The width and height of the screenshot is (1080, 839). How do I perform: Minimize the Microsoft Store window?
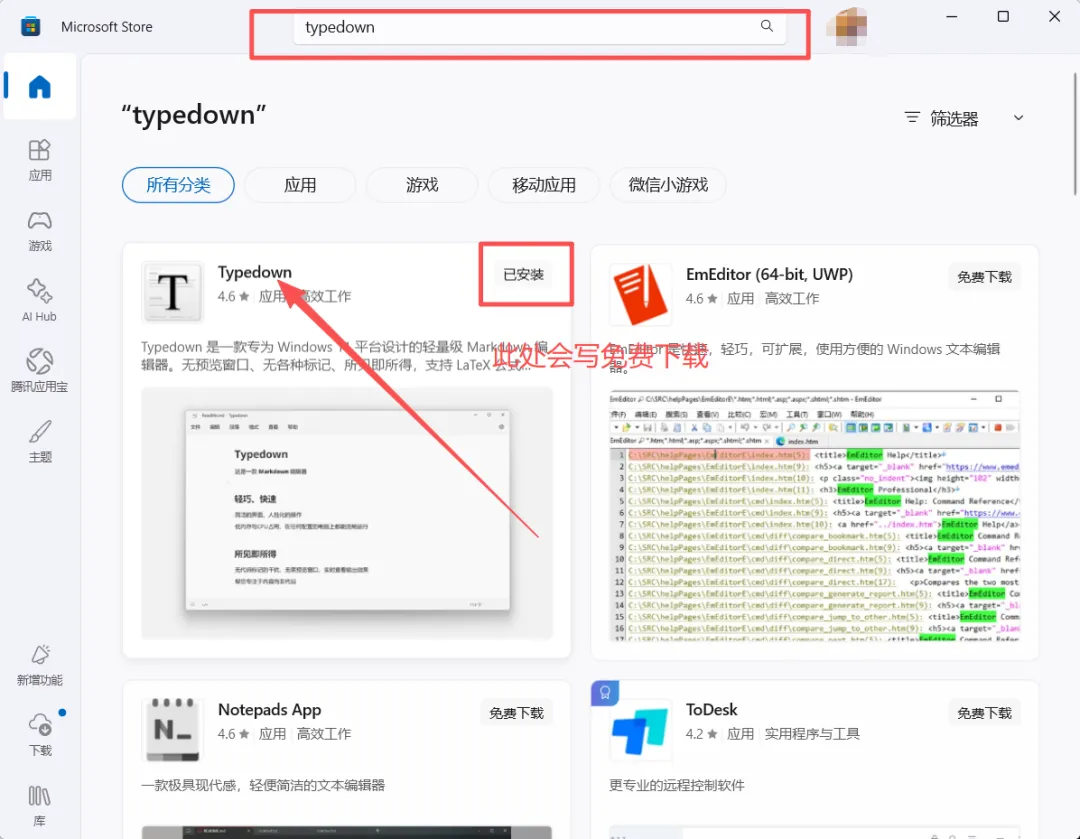tap(952, 17)
